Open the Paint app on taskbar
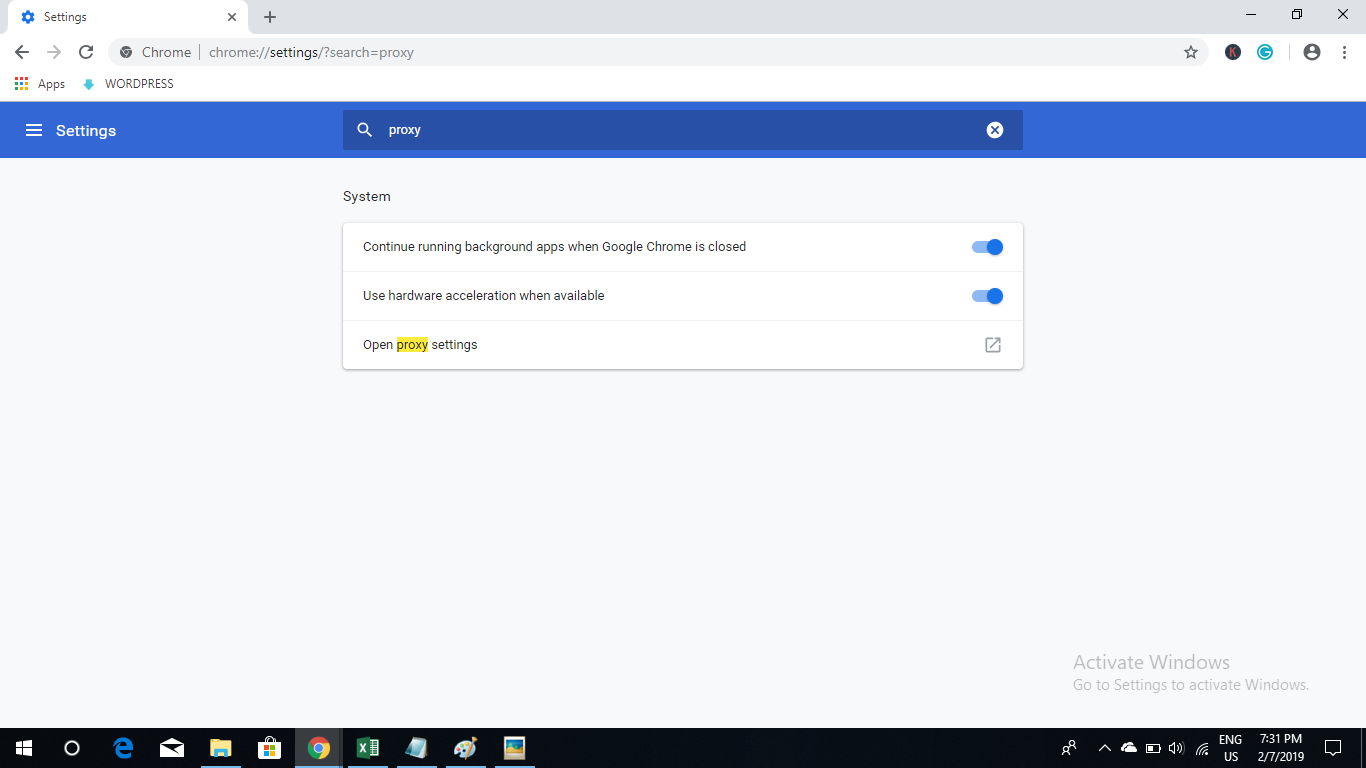 pyautogui.click(x=465, y=748)
